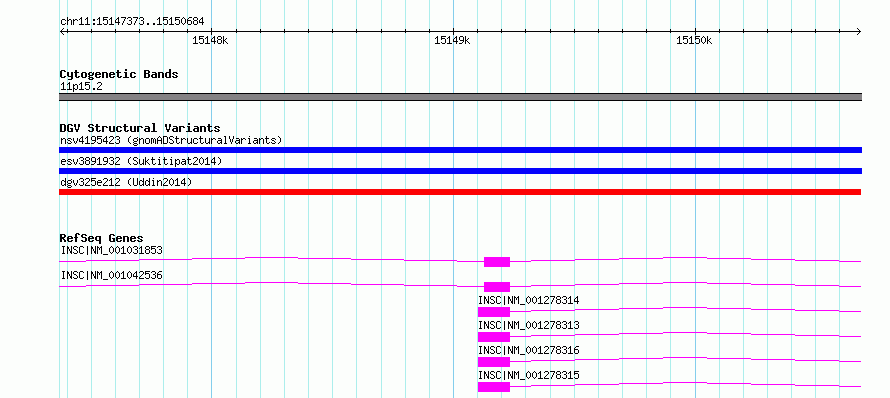Click the 11p15.2 band label

tap(81, 87)
